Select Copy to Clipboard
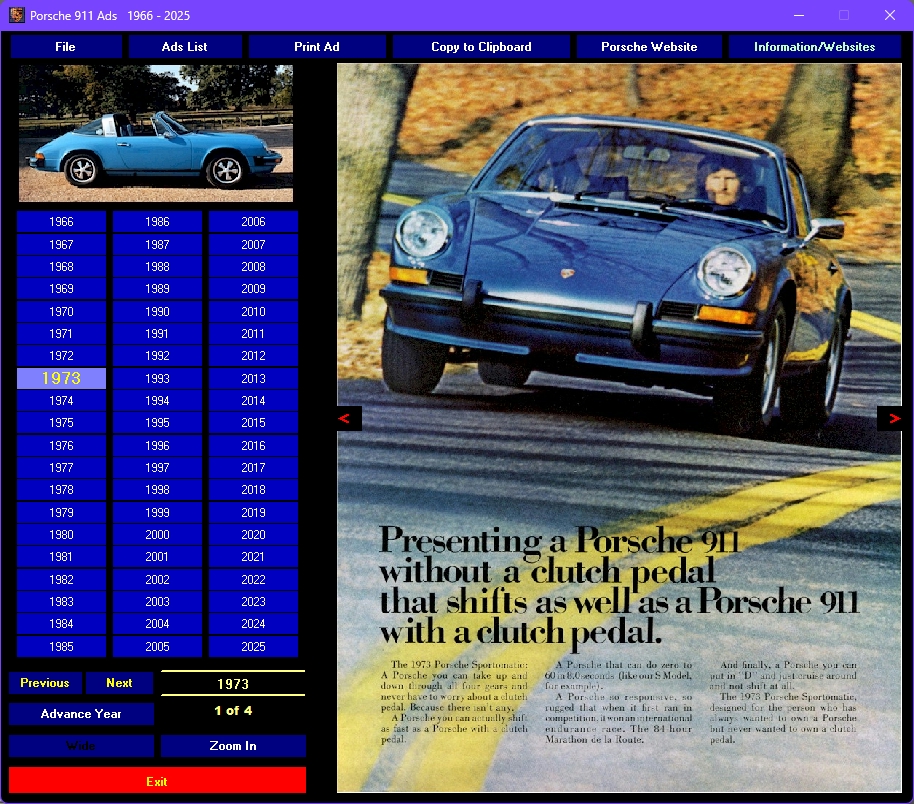The height and width of the screenshot is (804, 914). pyautogui.click(x=481, y=47)
